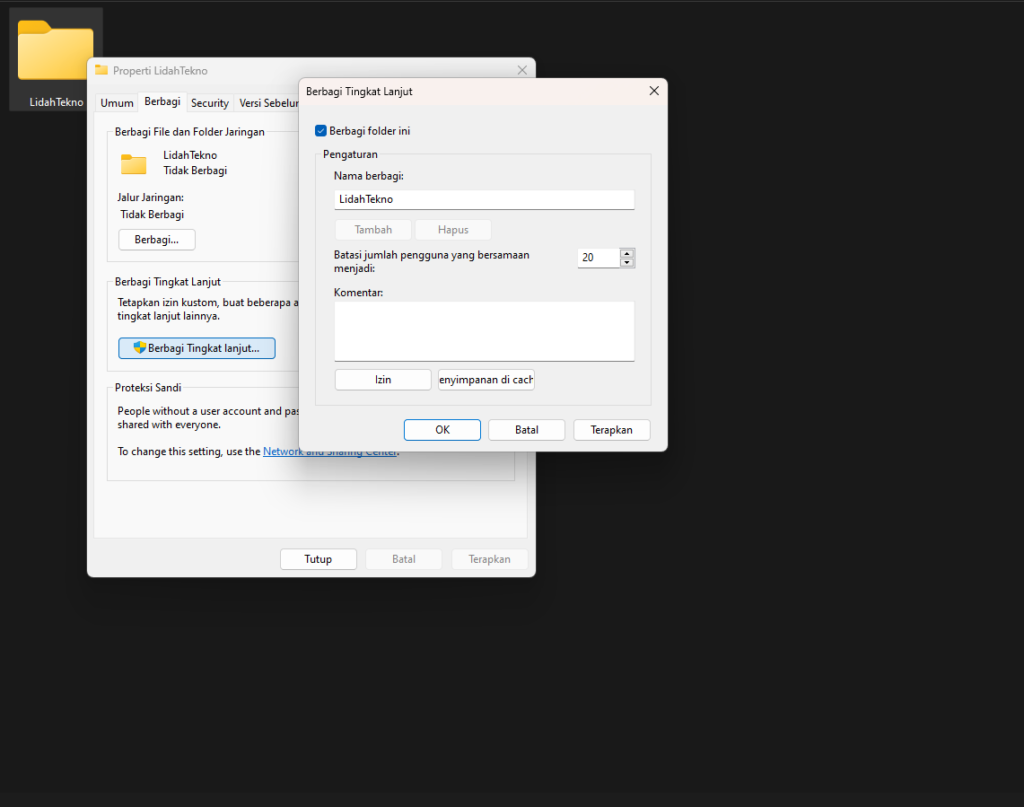Open the Penyimpanan di cache button
This screenshot has height=807, width=1024.
pyautogui.click(x=486, y=379)
